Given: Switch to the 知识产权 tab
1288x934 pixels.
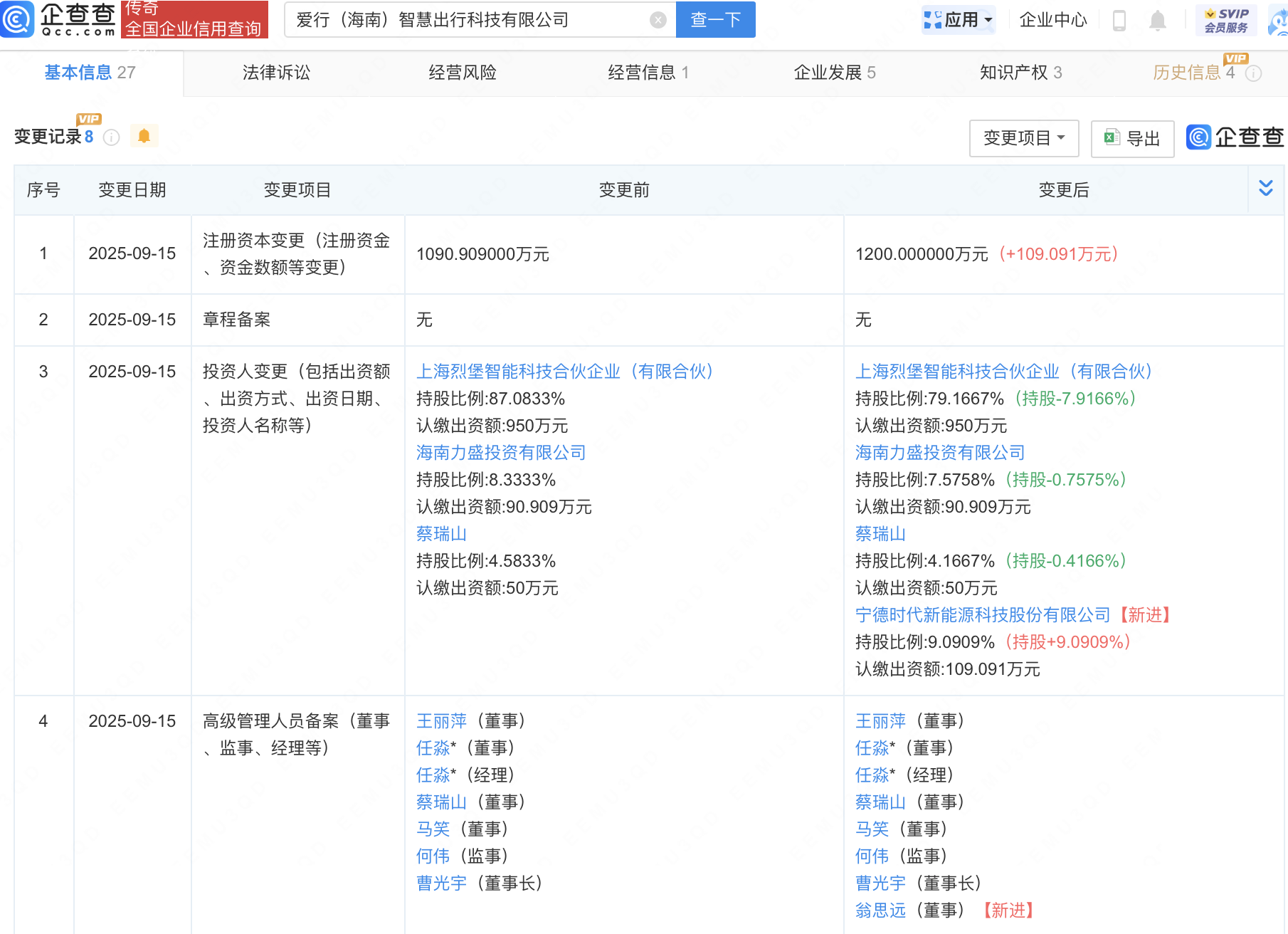Looking at the screenshot, I should pos(1020,73).
